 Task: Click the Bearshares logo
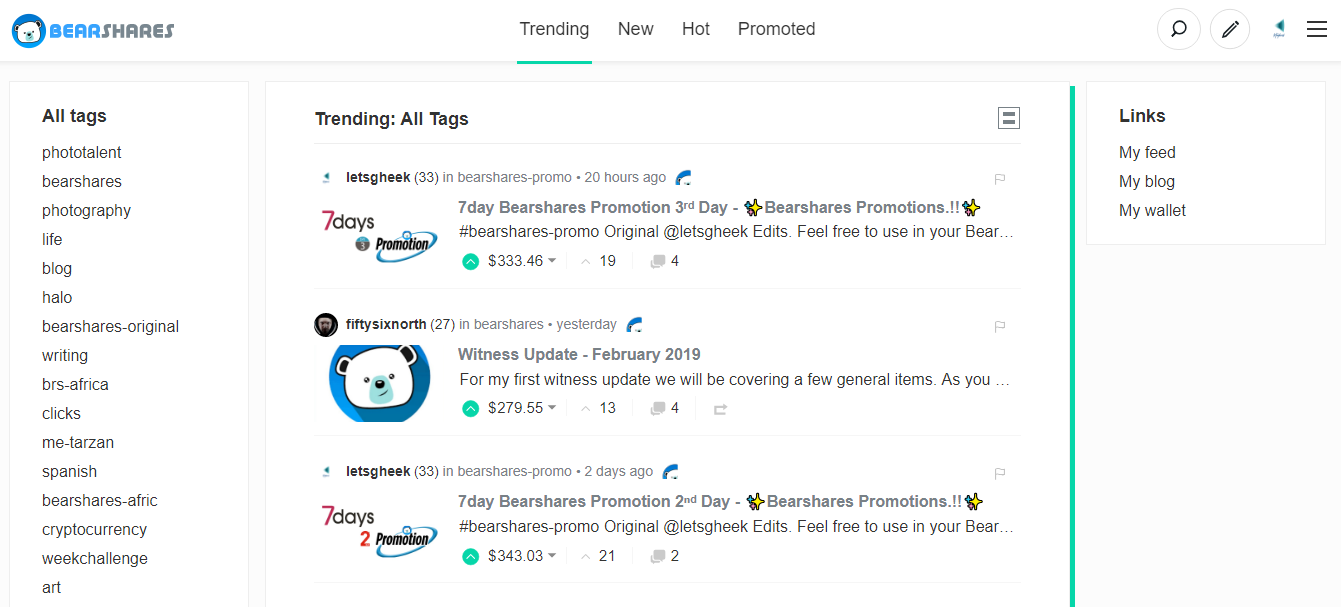[90, 29]
